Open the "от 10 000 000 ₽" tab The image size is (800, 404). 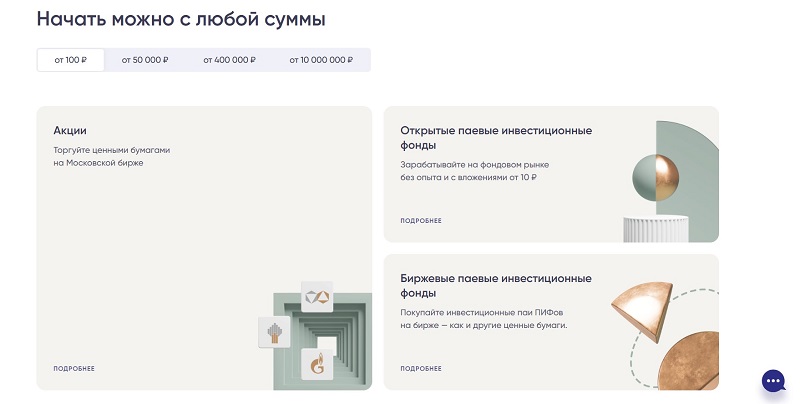point(321,60)
